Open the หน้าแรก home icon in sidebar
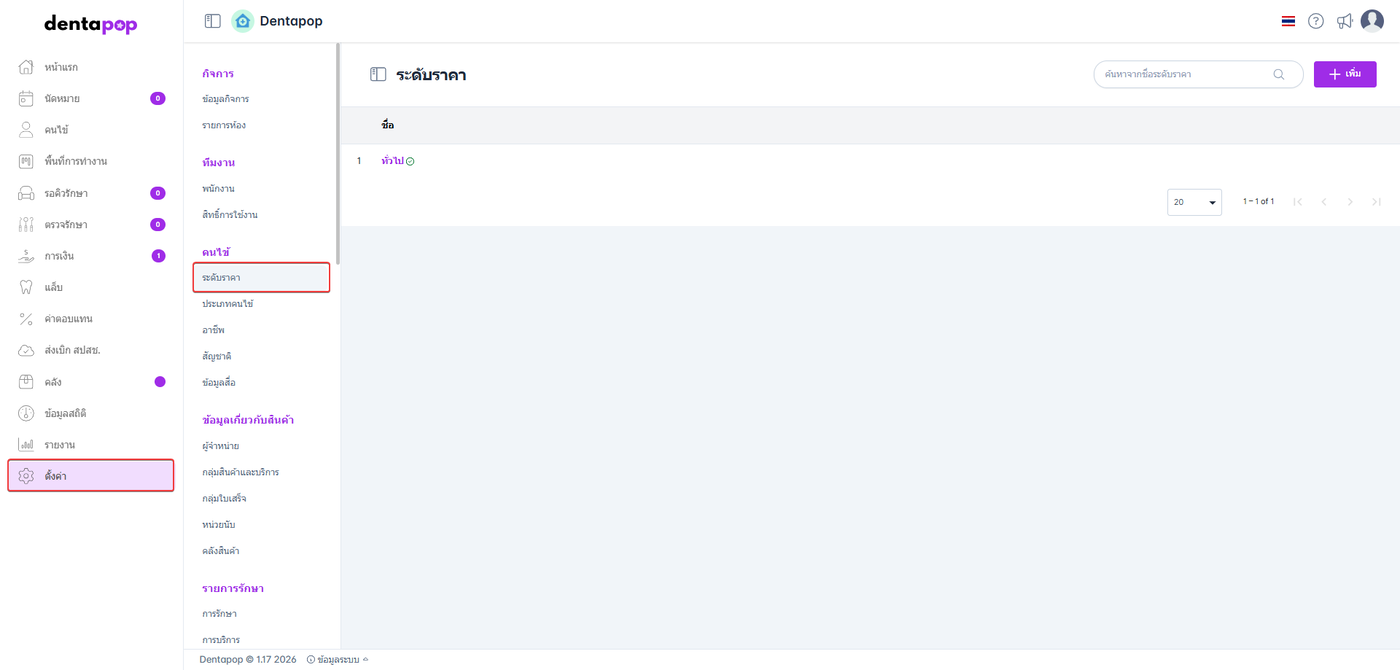Screen dimensions: 1400x670 (27, 67)
